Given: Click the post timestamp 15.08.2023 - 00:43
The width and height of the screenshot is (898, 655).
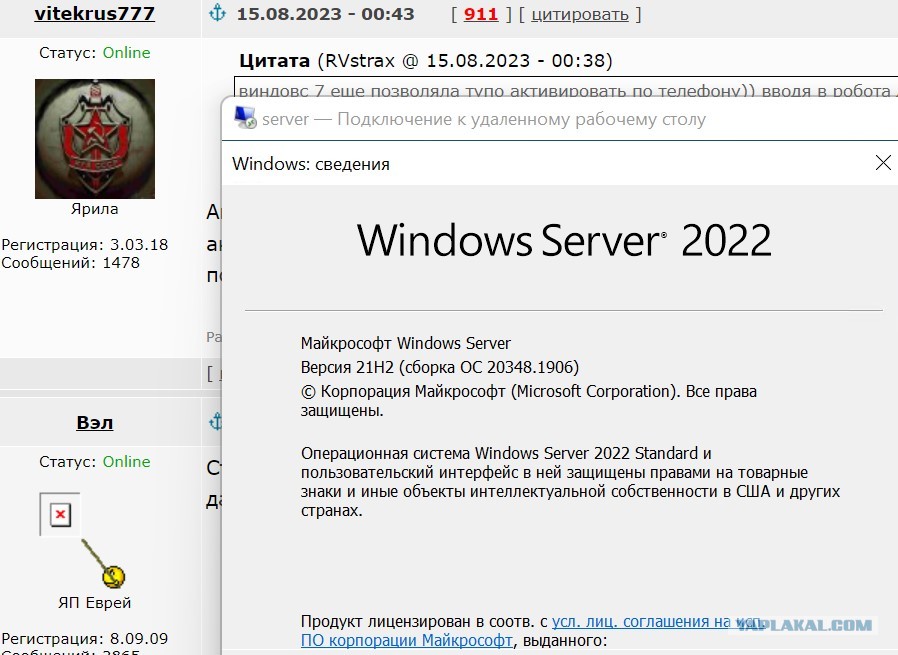Looking at the screenshot, I should (325, 14).
